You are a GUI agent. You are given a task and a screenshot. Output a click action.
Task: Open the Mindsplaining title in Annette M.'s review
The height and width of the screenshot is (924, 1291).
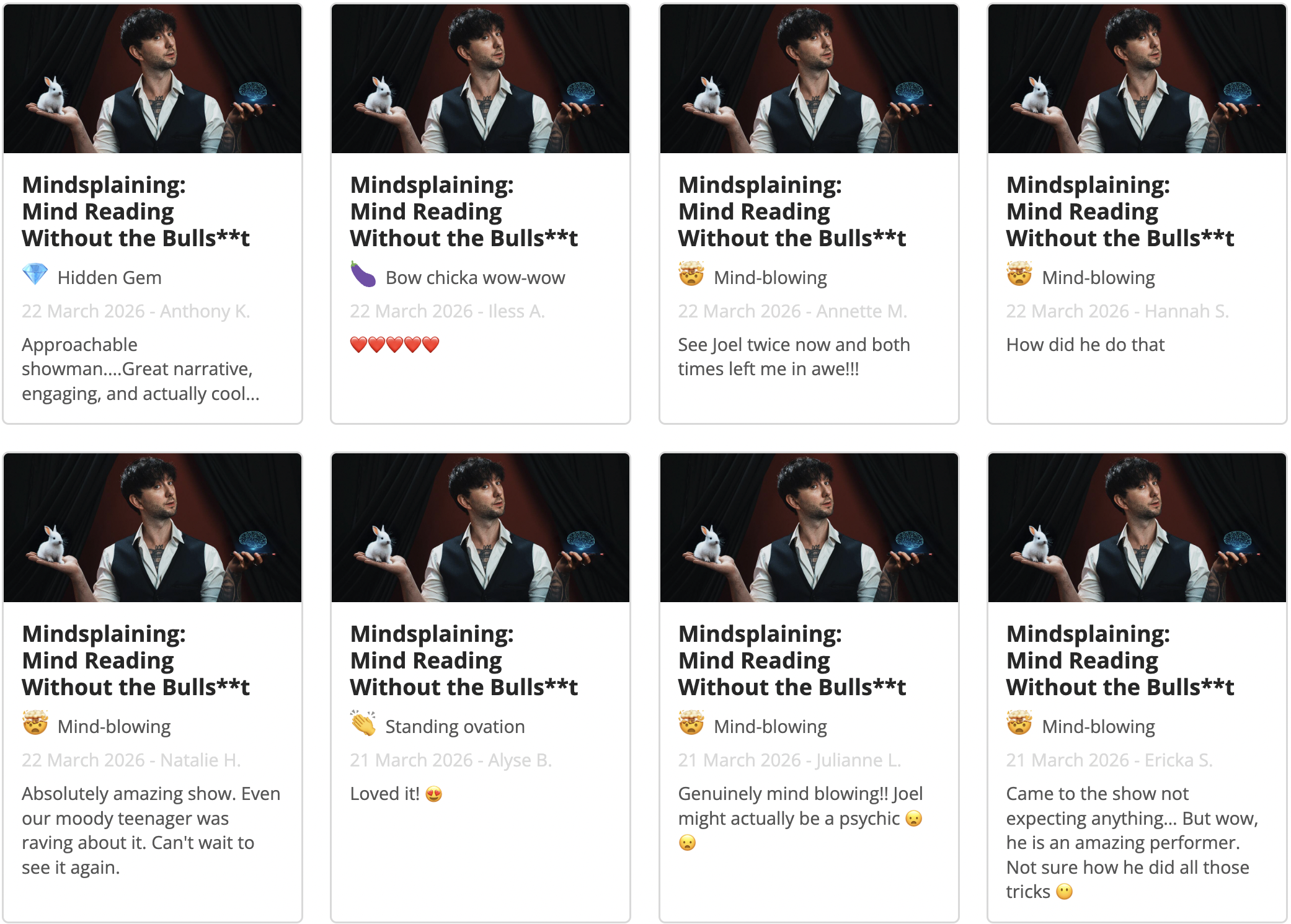(x=792, y=211)
